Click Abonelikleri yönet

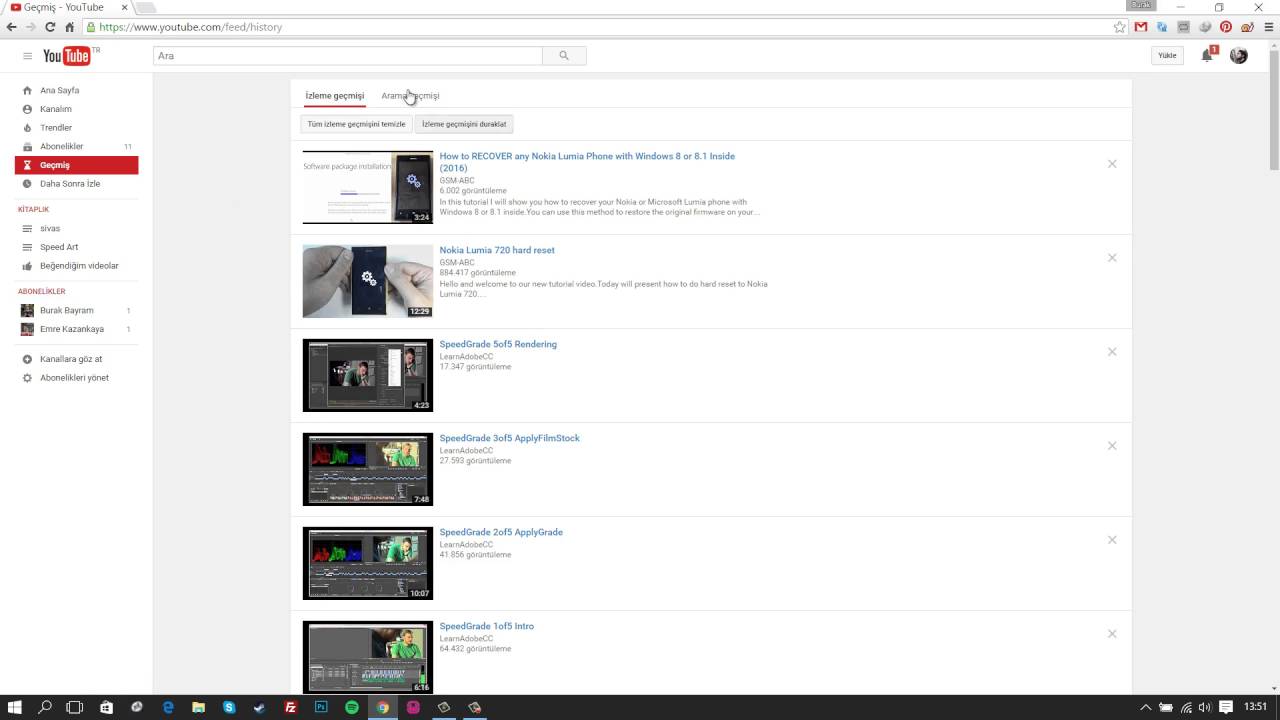[x=76, y=378]
